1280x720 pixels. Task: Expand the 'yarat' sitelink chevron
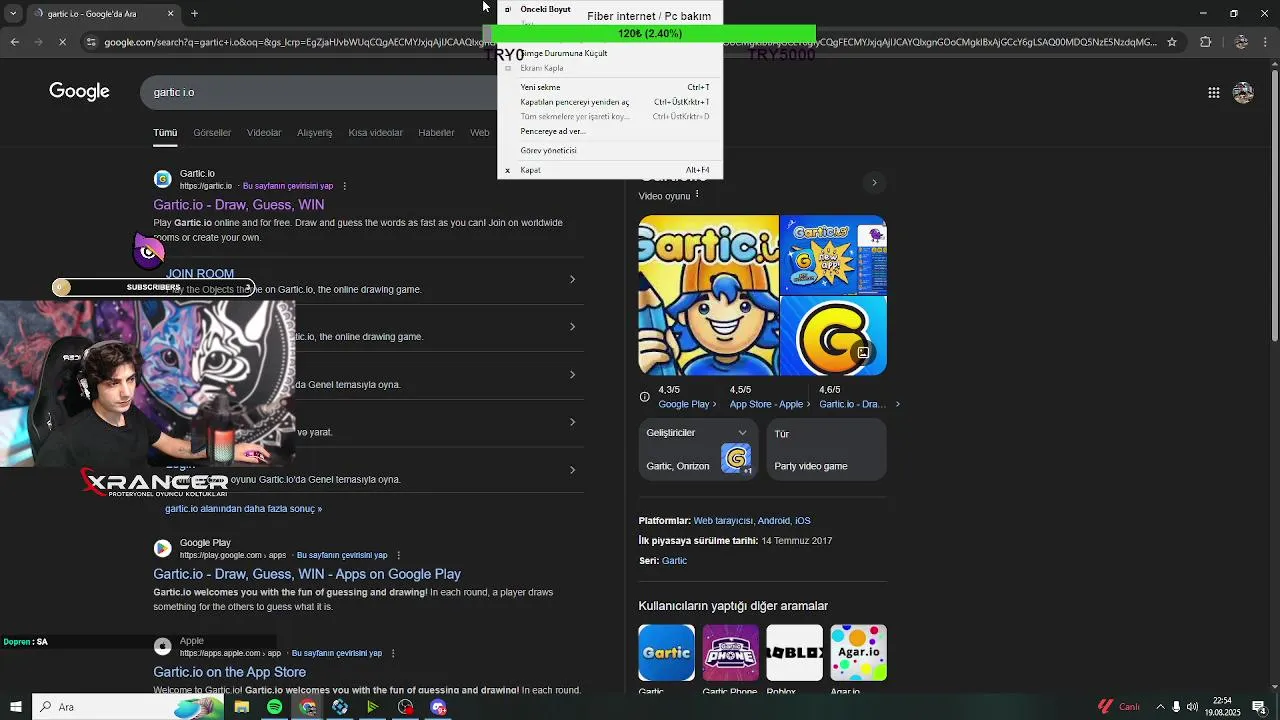tap(572, 422)
